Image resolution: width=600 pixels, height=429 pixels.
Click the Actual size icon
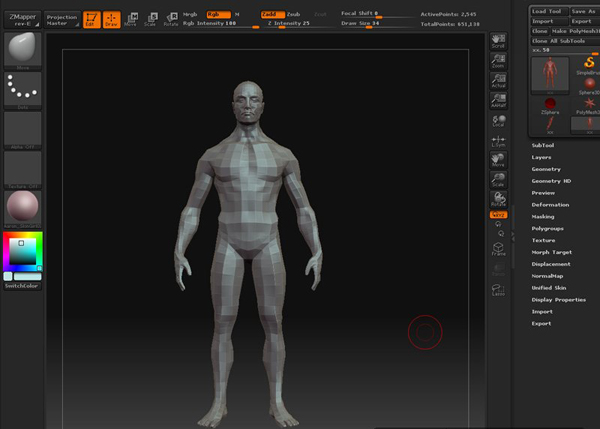click(498, 81)
